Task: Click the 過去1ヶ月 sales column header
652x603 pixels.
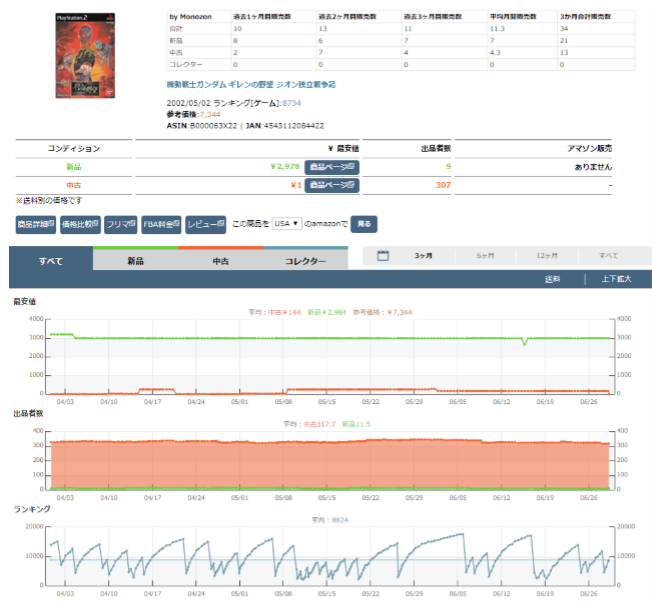Action: [x=262, y=17]
